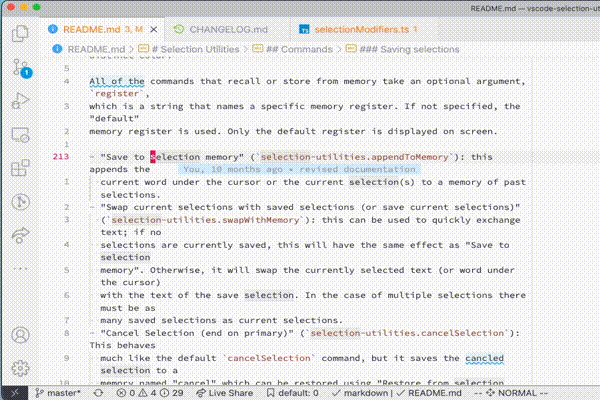Image resolution: width=600 pixels, height=400 pixels.
Task: Click the 'cancelSelection' inline code on line 9
Action: pos(269,358)
